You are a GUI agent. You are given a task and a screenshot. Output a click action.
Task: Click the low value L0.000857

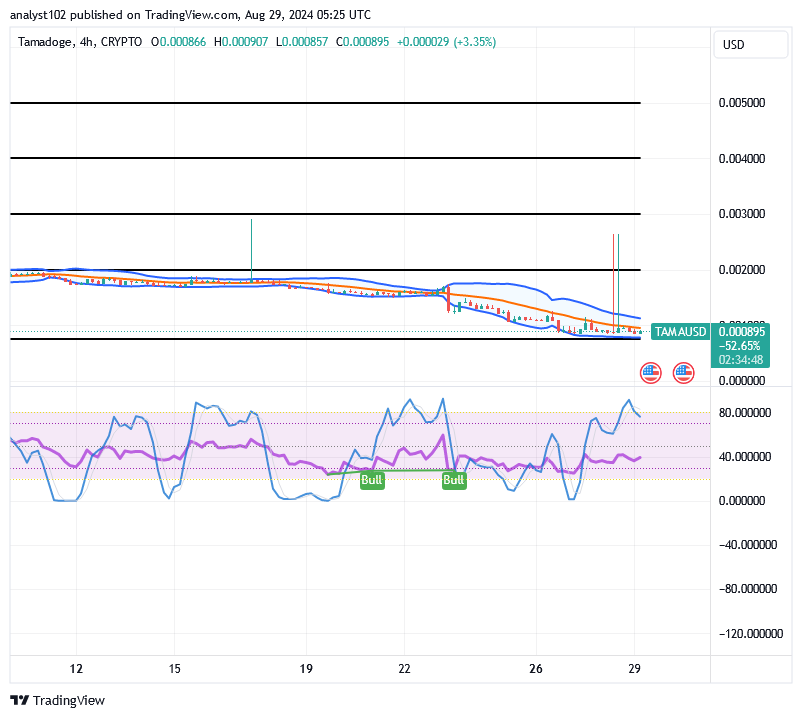click(x=302, y=42)
